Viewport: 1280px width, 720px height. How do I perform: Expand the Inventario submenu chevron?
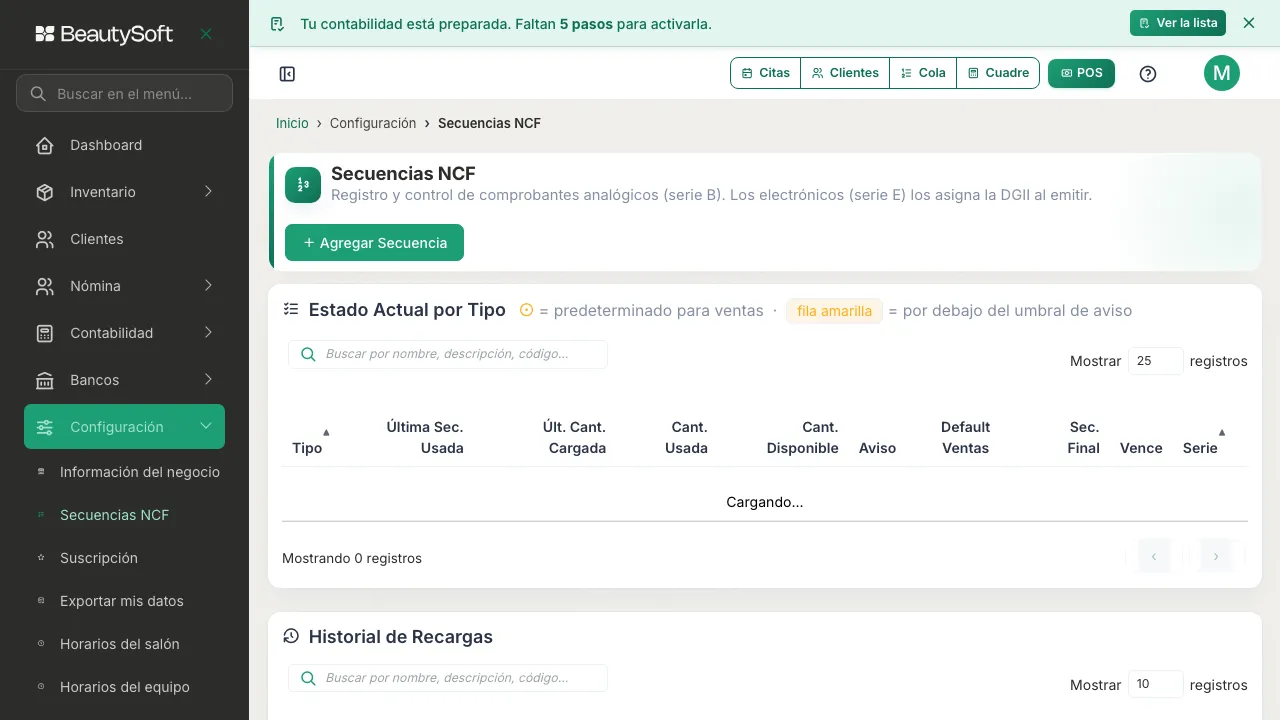208,192
